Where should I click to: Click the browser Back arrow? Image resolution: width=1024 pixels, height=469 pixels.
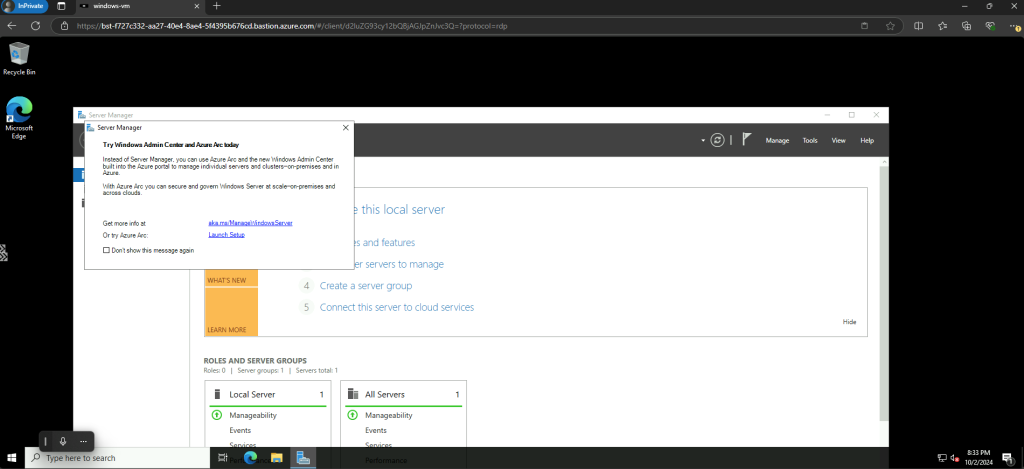pos(12,26)
